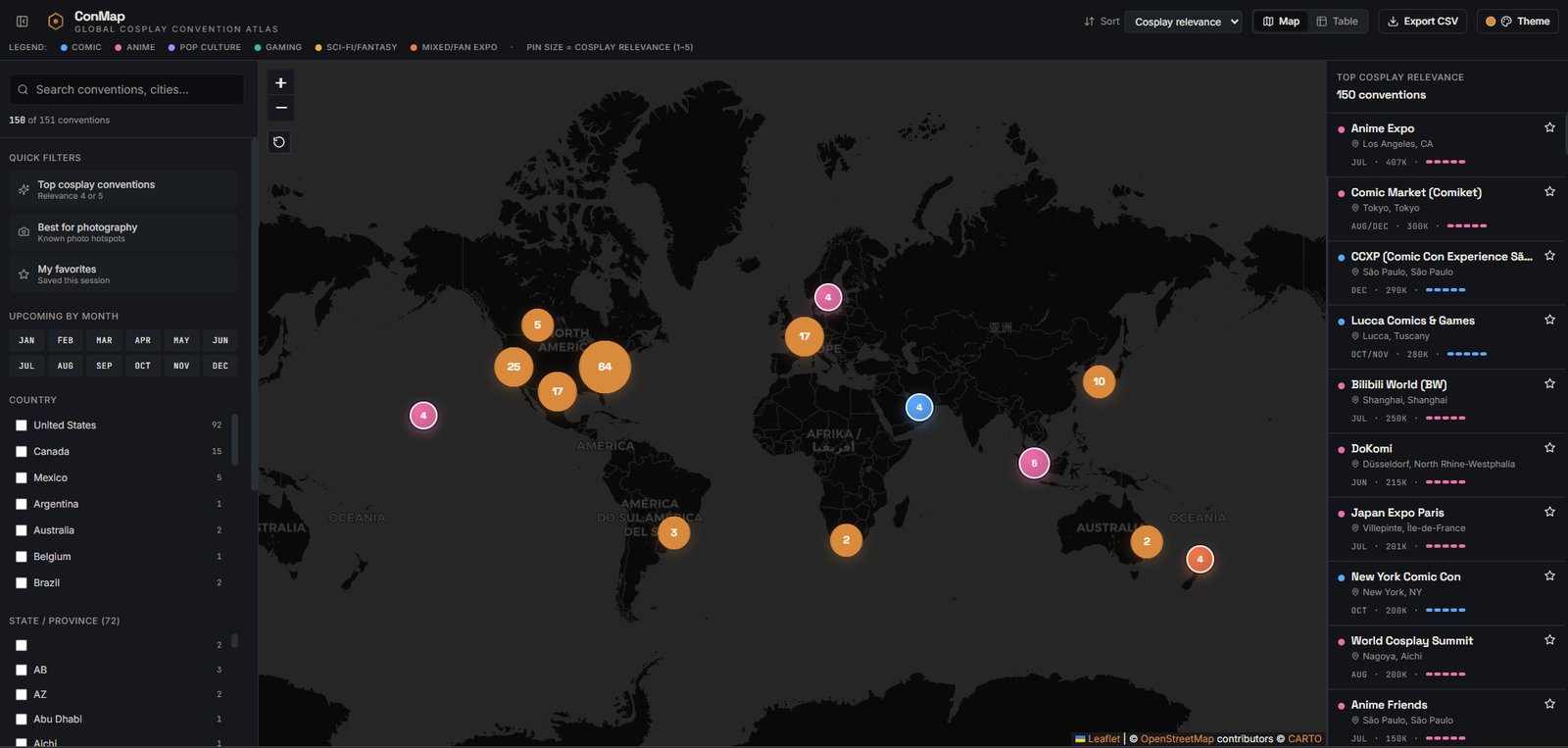Check the AZ state filter
The width and height of the screenshot is (1568, 748).
point(22,694)
